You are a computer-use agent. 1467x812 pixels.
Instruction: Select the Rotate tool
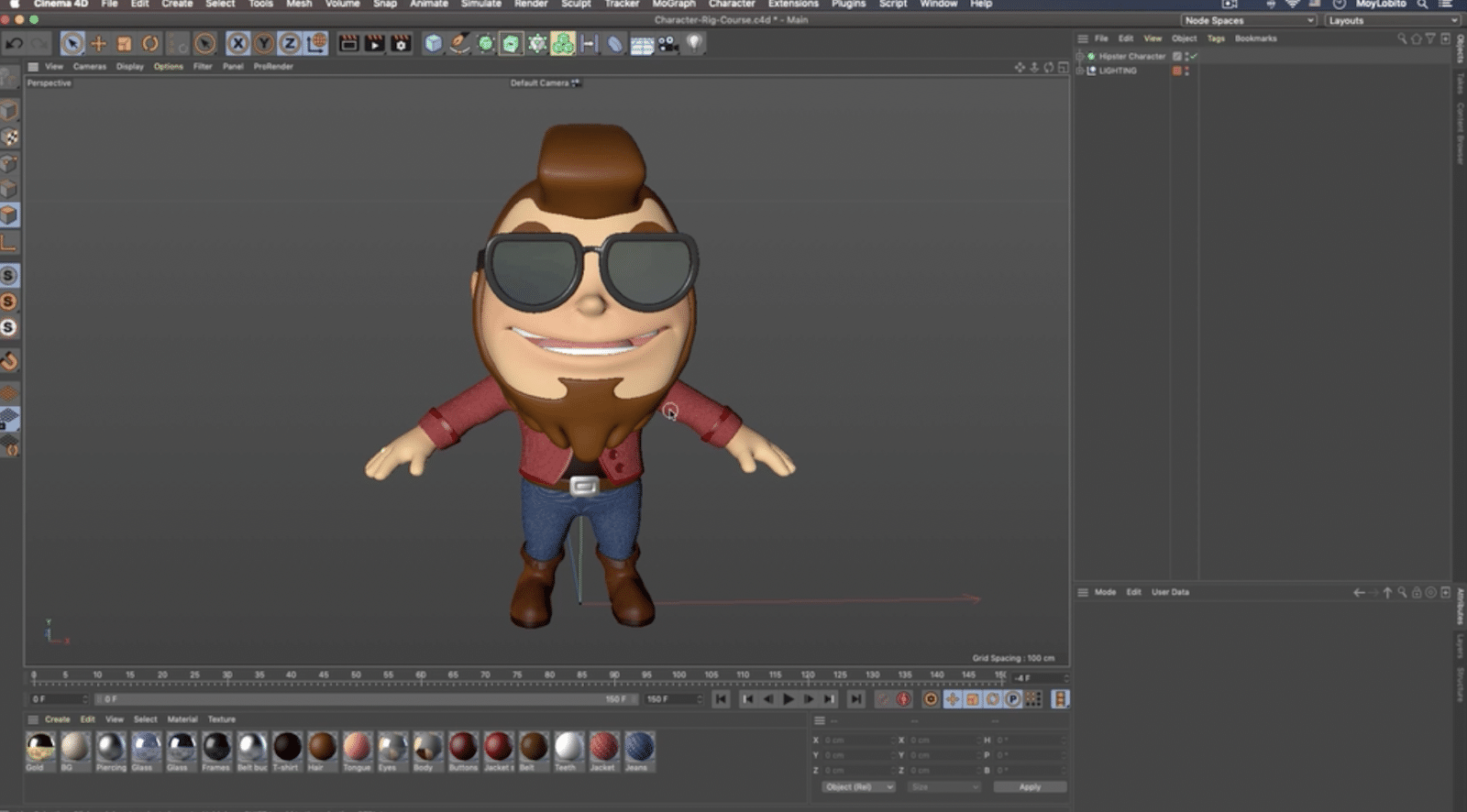click(x=150, y=43)
